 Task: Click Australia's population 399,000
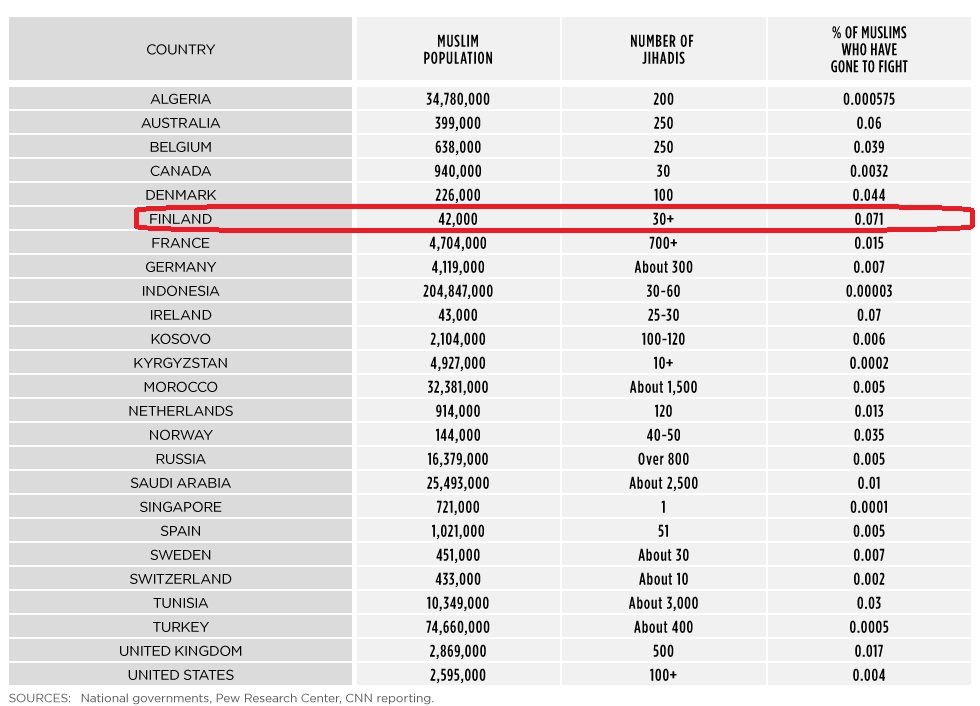458,123
